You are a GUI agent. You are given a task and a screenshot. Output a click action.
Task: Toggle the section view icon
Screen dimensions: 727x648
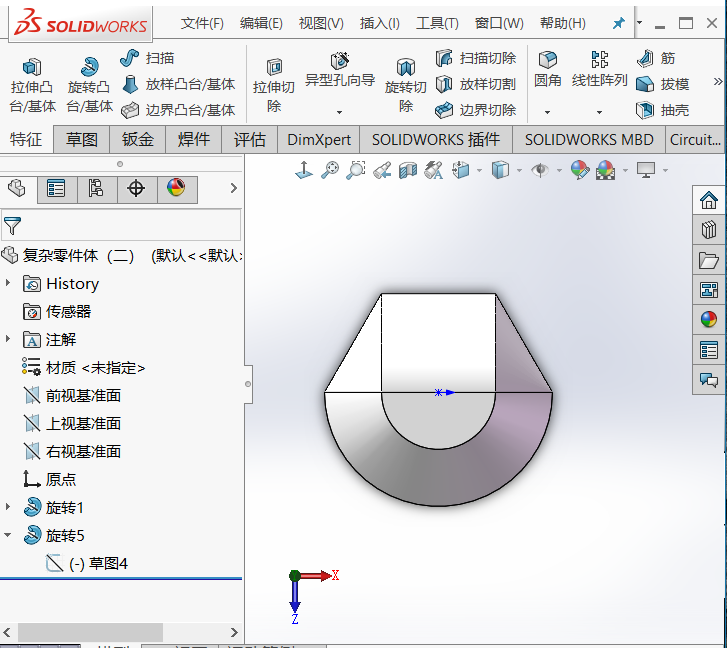click(407, 171)
